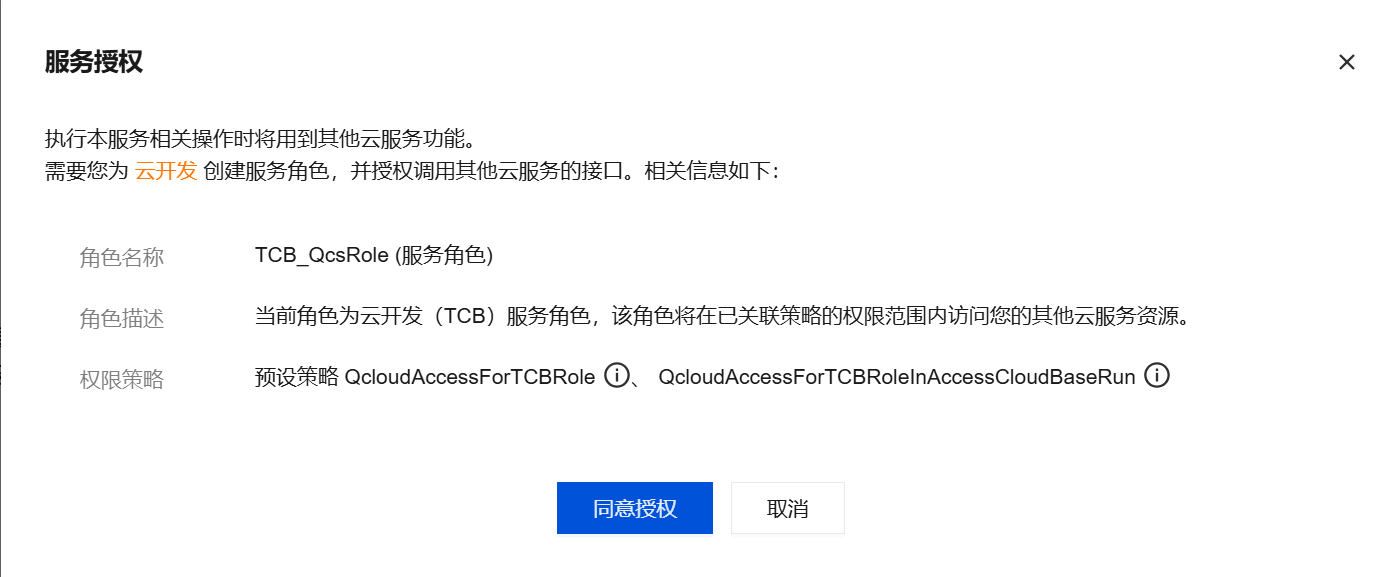The image size is (1399, 577).
Task: Click the 同意授权 button
Action: pyautogui.click(x=635, y=508)
